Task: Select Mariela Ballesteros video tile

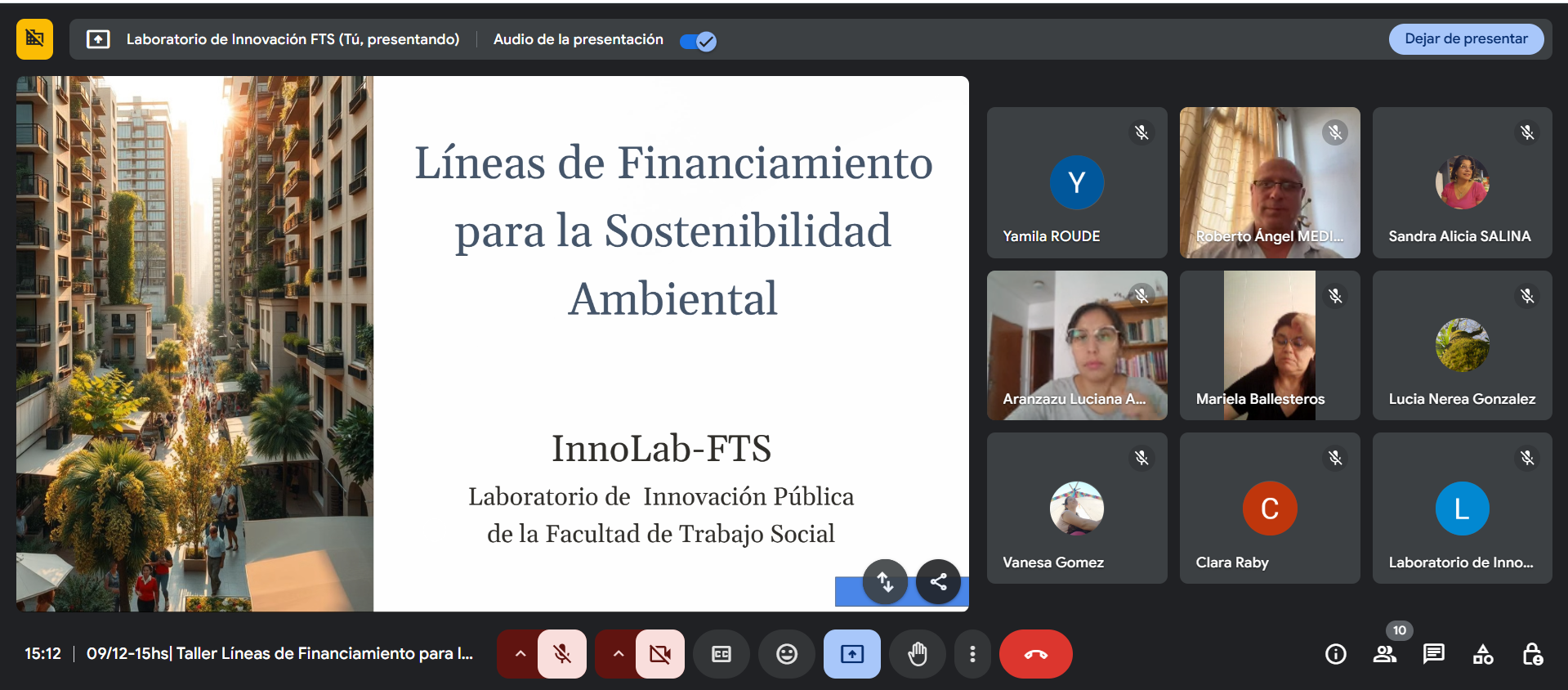Action: pyautogui.click(x=1270, y=345)
